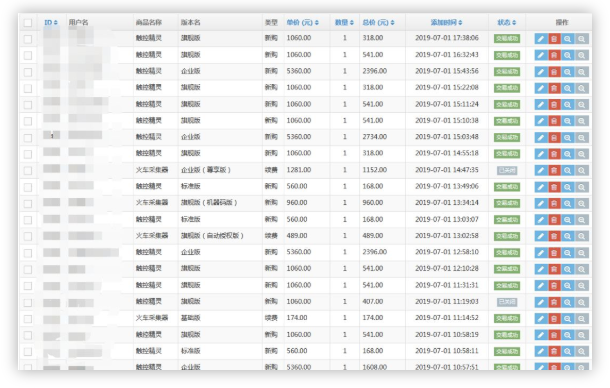Click the 基础版 version cell

[x=191, y=318]
